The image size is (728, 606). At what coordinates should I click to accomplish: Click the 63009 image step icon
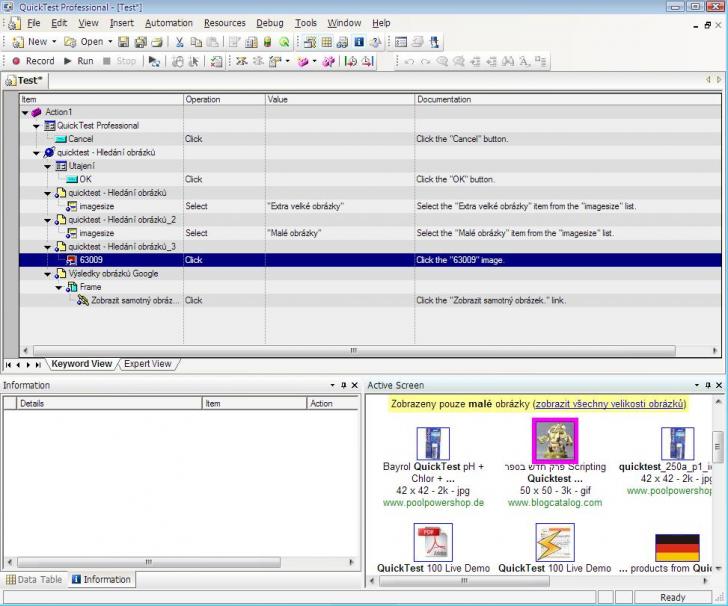(x=71, y=260)
